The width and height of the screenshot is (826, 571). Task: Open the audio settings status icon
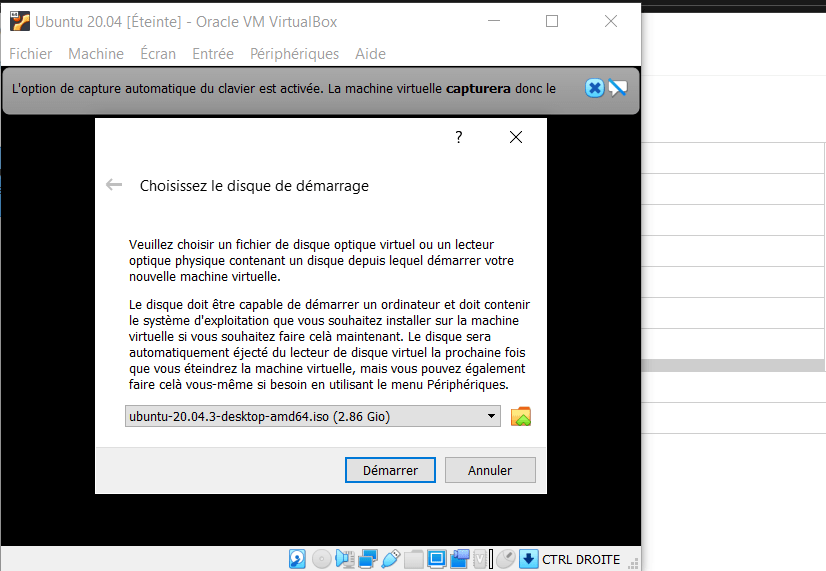point(345,559)
